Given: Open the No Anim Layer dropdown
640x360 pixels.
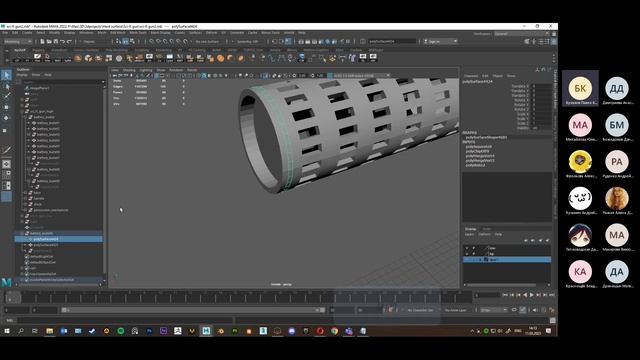Looking at the screenshot, I should click(x=456, y=310).
